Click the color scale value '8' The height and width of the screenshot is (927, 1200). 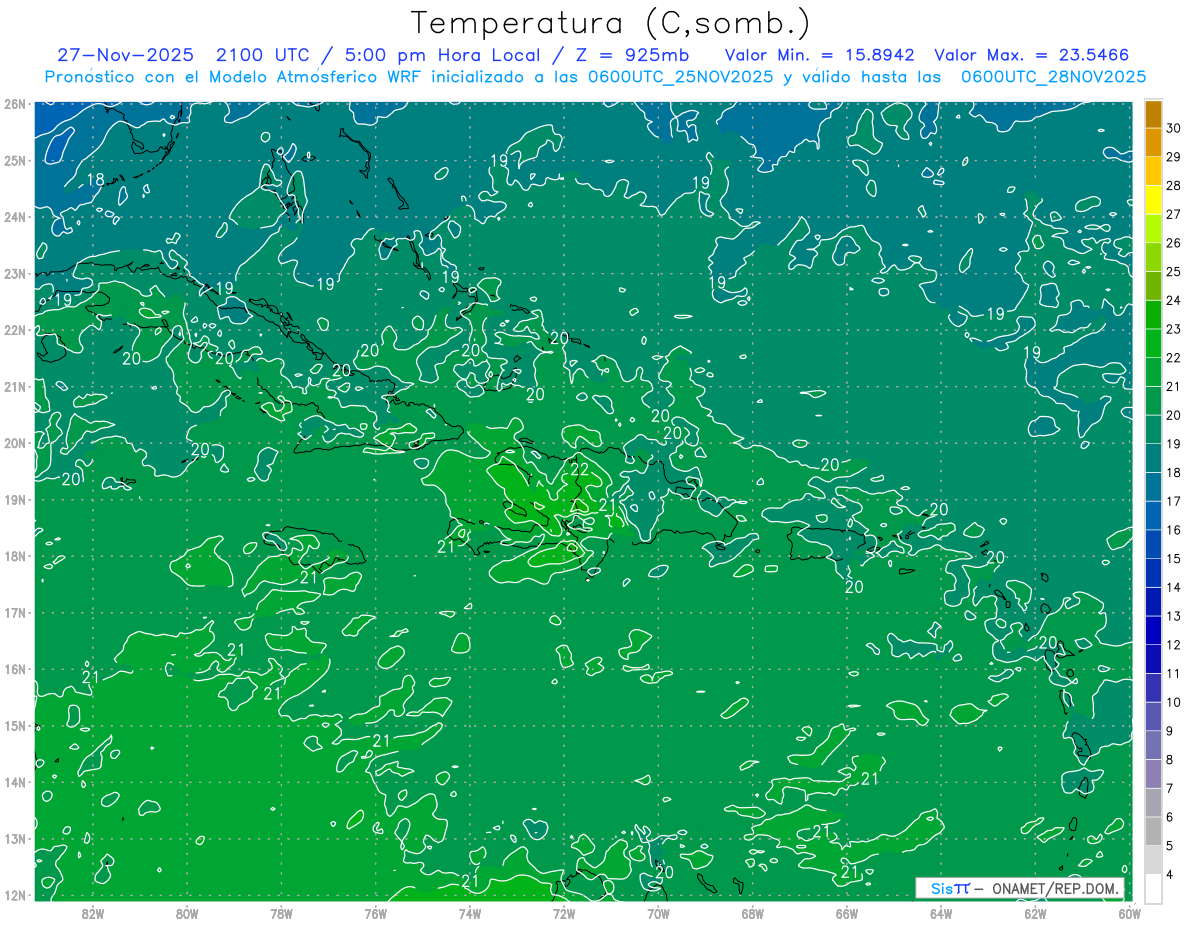(1170, 760)
